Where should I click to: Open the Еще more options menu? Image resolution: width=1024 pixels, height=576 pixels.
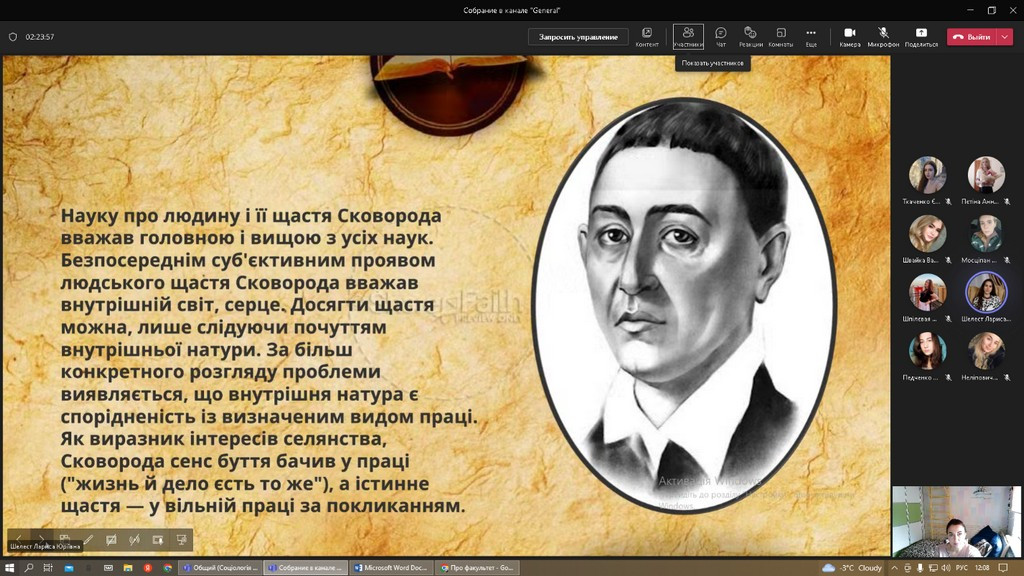pos(811,36)
